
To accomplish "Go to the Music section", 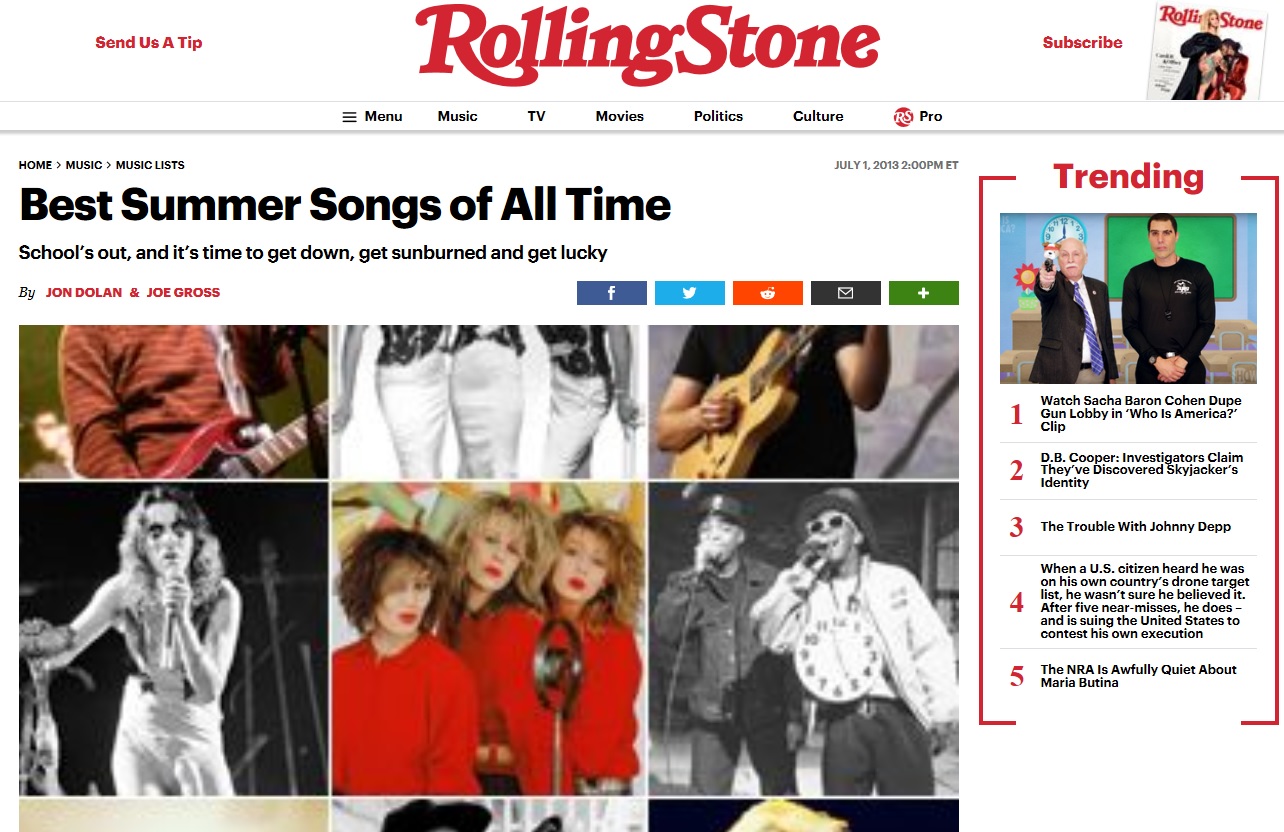I will pos(457,116).
